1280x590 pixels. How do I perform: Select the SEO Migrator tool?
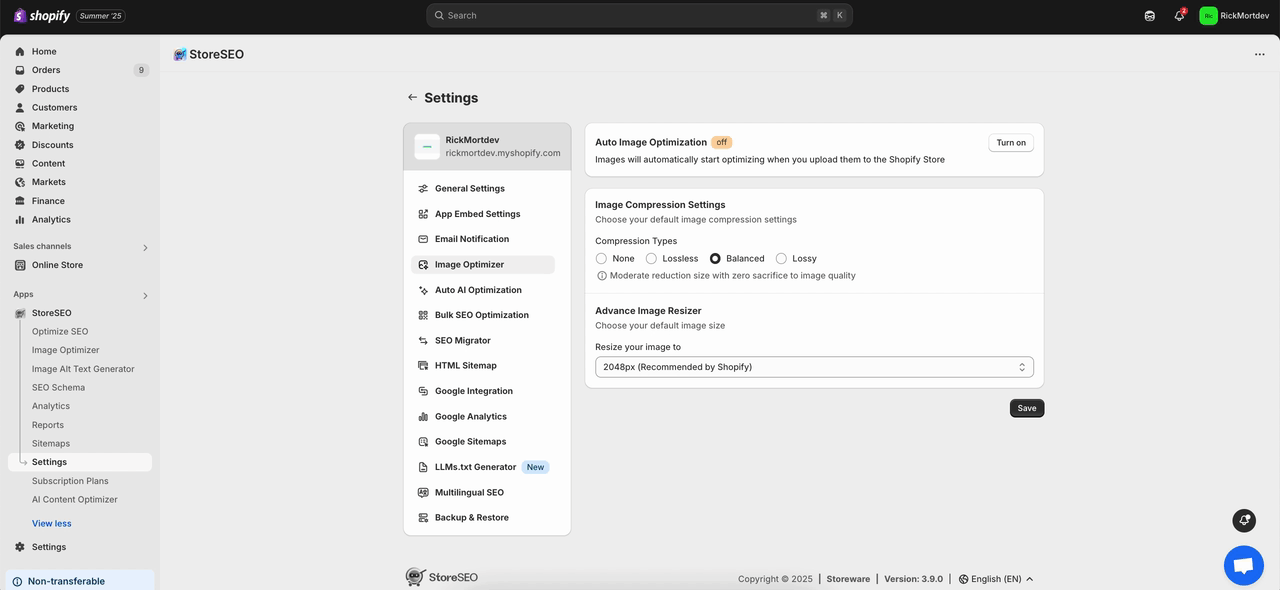[462, 340]
